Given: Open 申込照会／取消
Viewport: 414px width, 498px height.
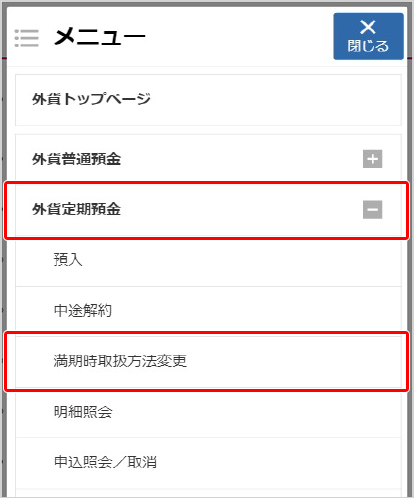Looking at the screenshot, I should (105, 462).
